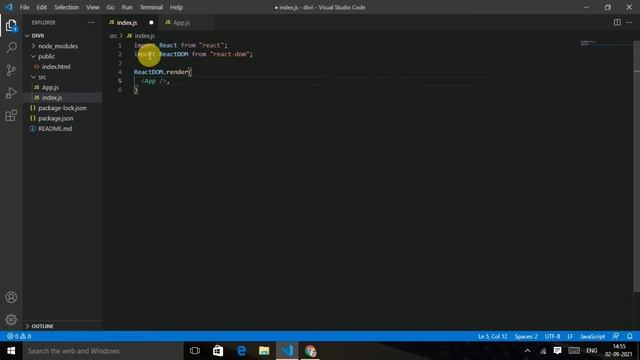This screenshot has height=360, width=640.
Task: Open the Run menu
Action: coord(127,7)
